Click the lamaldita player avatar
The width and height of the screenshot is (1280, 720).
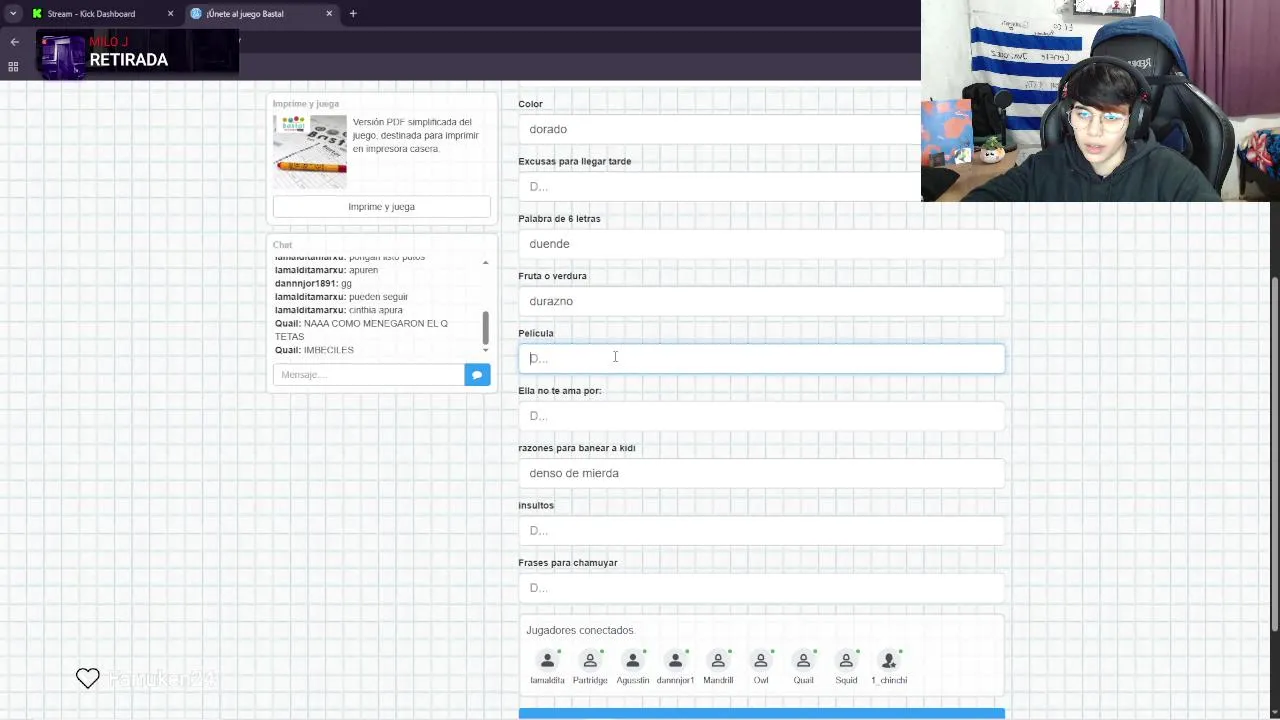point(547,660)
